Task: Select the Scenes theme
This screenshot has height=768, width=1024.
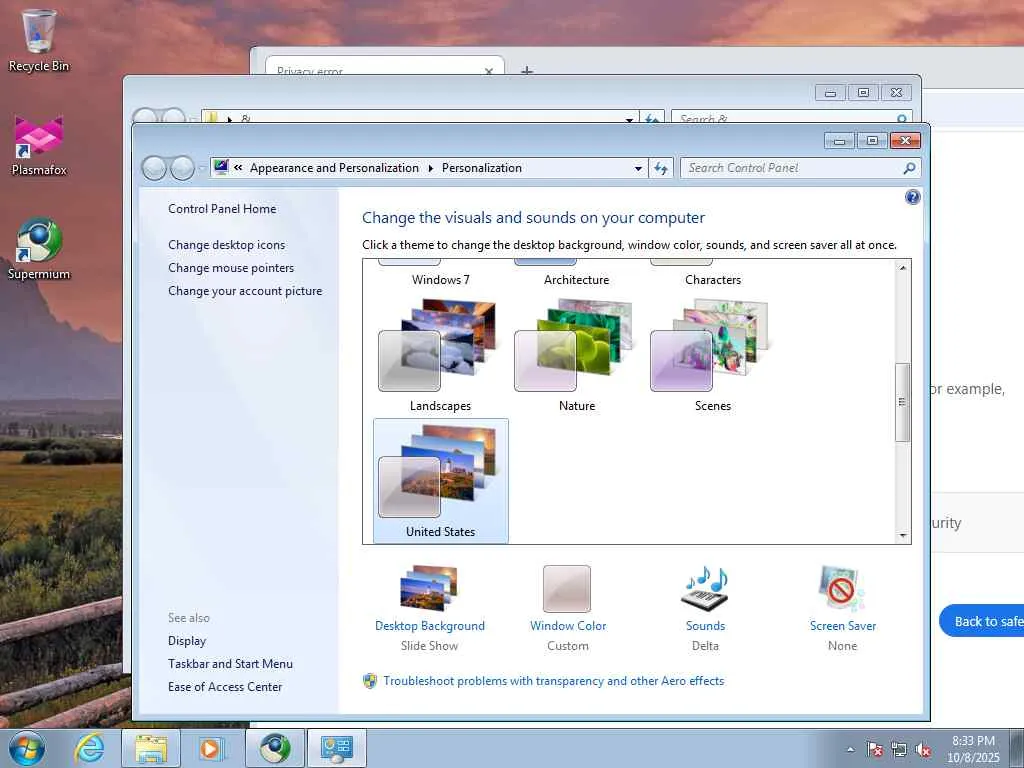Action: [712, 355]
